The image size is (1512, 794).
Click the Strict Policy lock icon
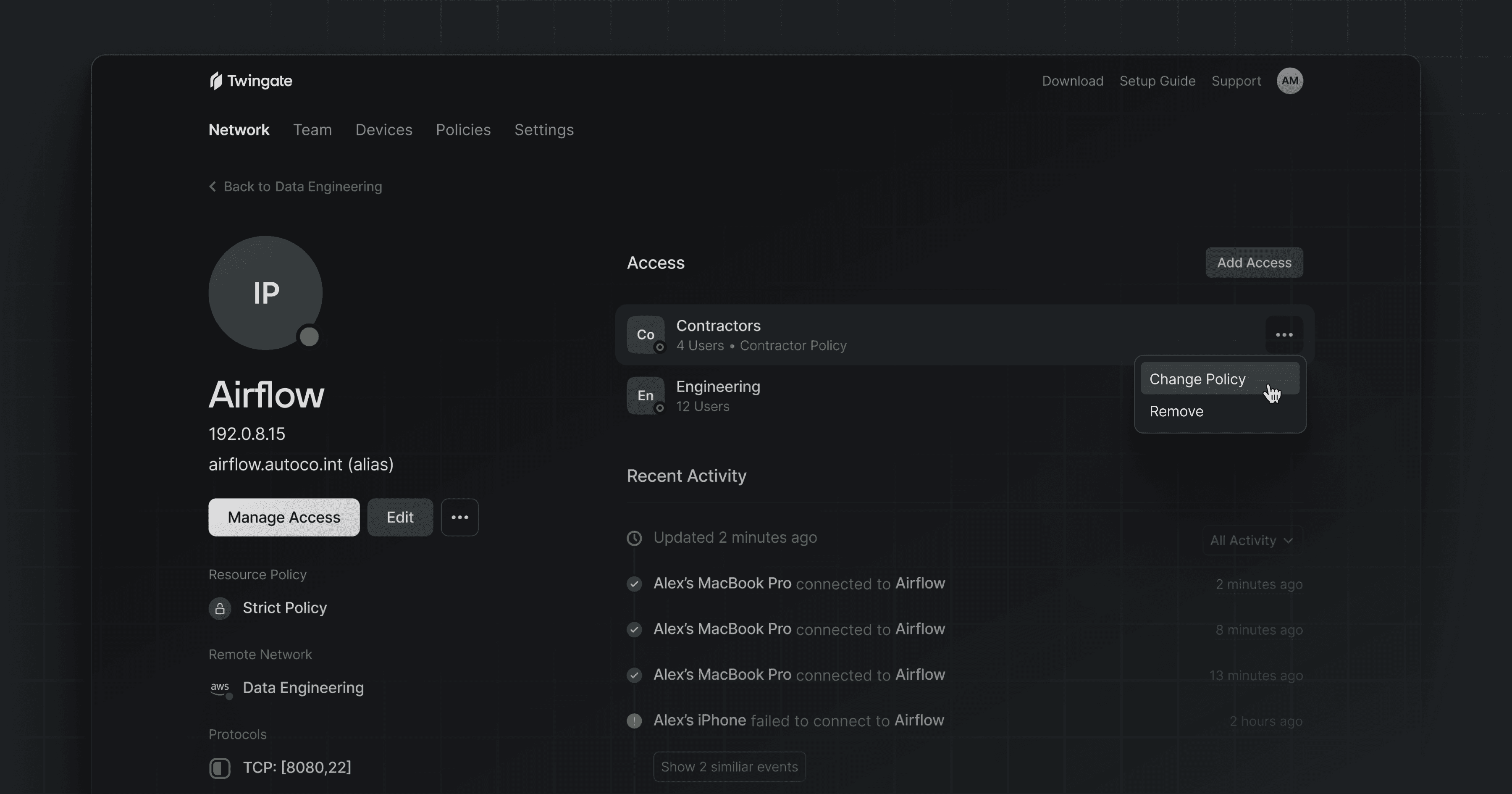tap(220, 608)
